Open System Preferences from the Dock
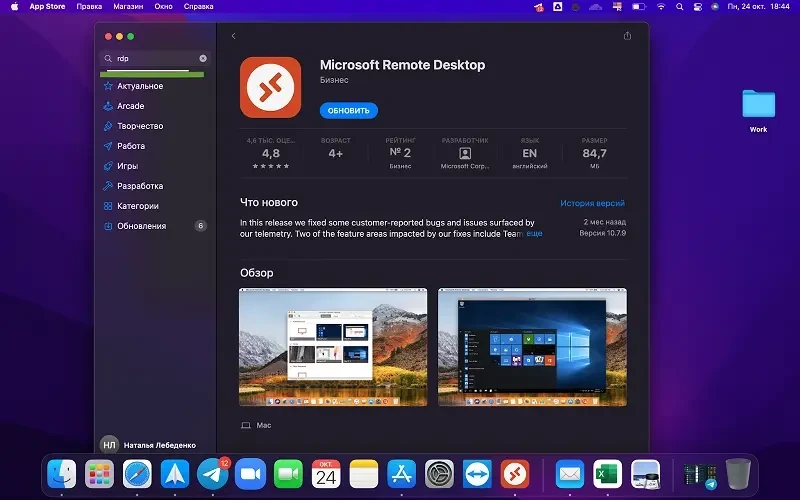This screenshot has width=800, height=500. 439,474
